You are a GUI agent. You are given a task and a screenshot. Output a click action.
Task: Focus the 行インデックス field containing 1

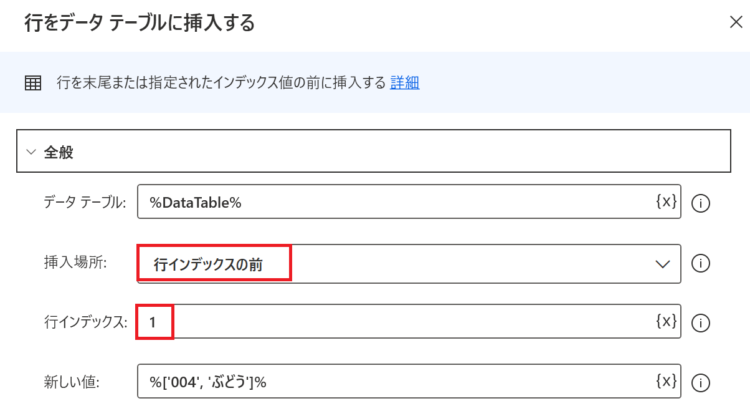point(409,322)
